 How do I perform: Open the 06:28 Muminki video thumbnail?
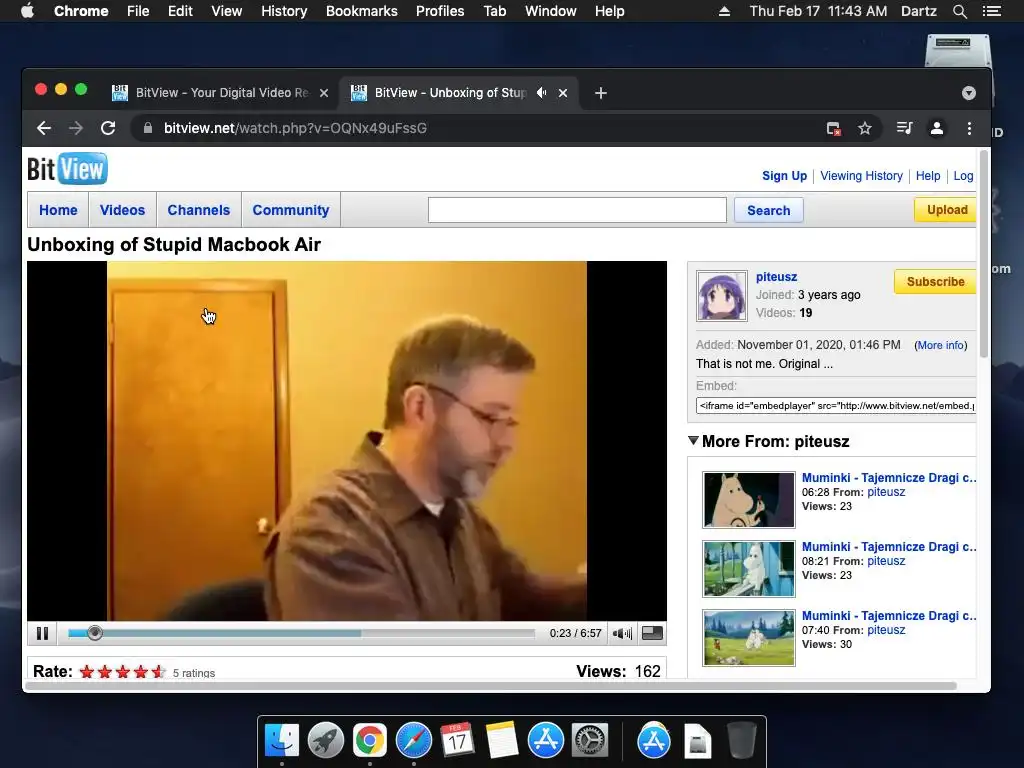coord(749,500)
